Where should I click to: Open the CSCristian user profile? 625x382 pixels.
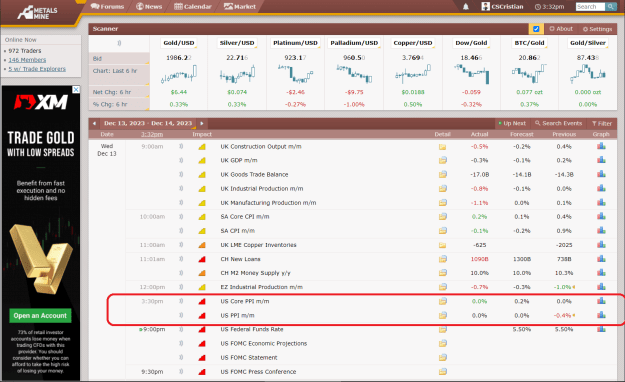(502, 6)
